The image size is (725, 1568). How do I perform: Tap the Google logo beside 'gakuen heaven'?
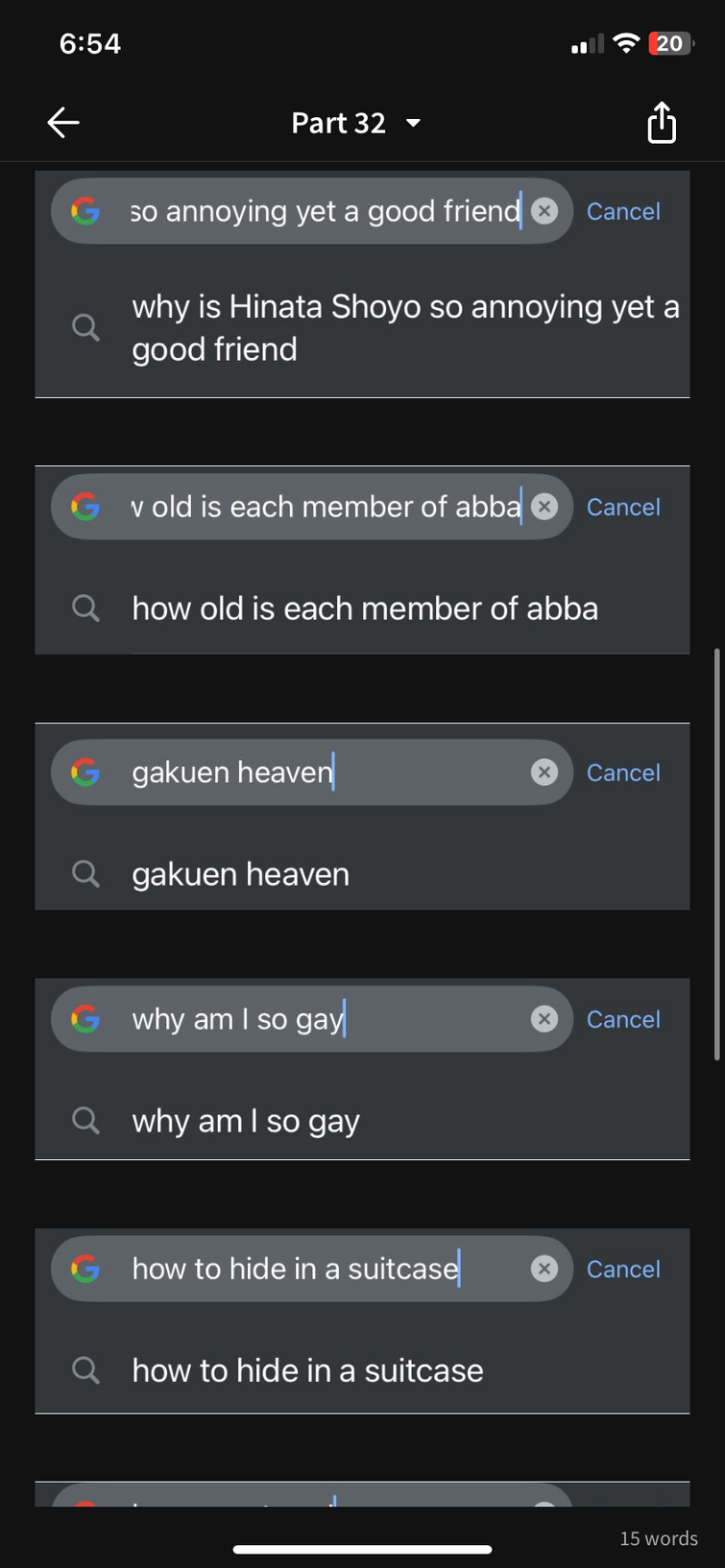(85, 772)
